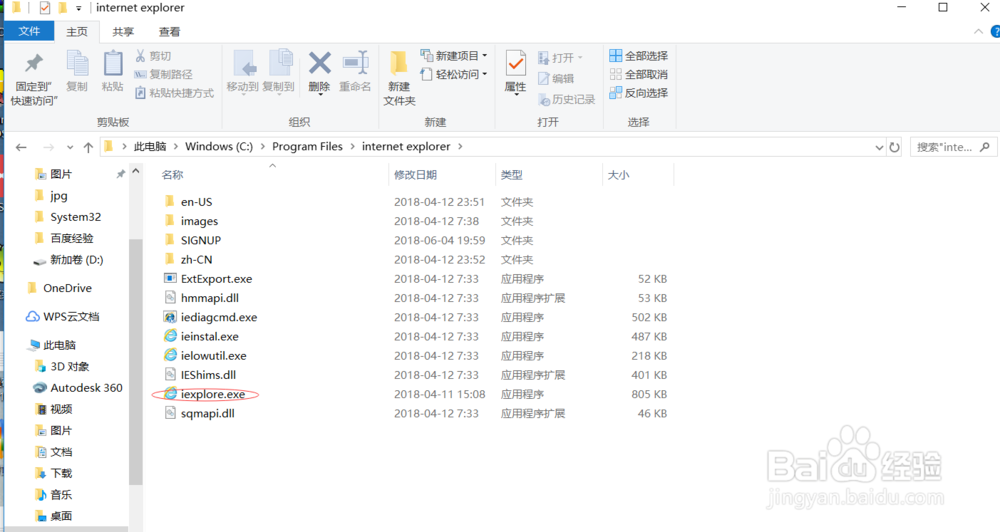Click the Rename (重命名) icon
This screenshot has height=532, width=1000.
pyautogui.click(x=355, y=63)
